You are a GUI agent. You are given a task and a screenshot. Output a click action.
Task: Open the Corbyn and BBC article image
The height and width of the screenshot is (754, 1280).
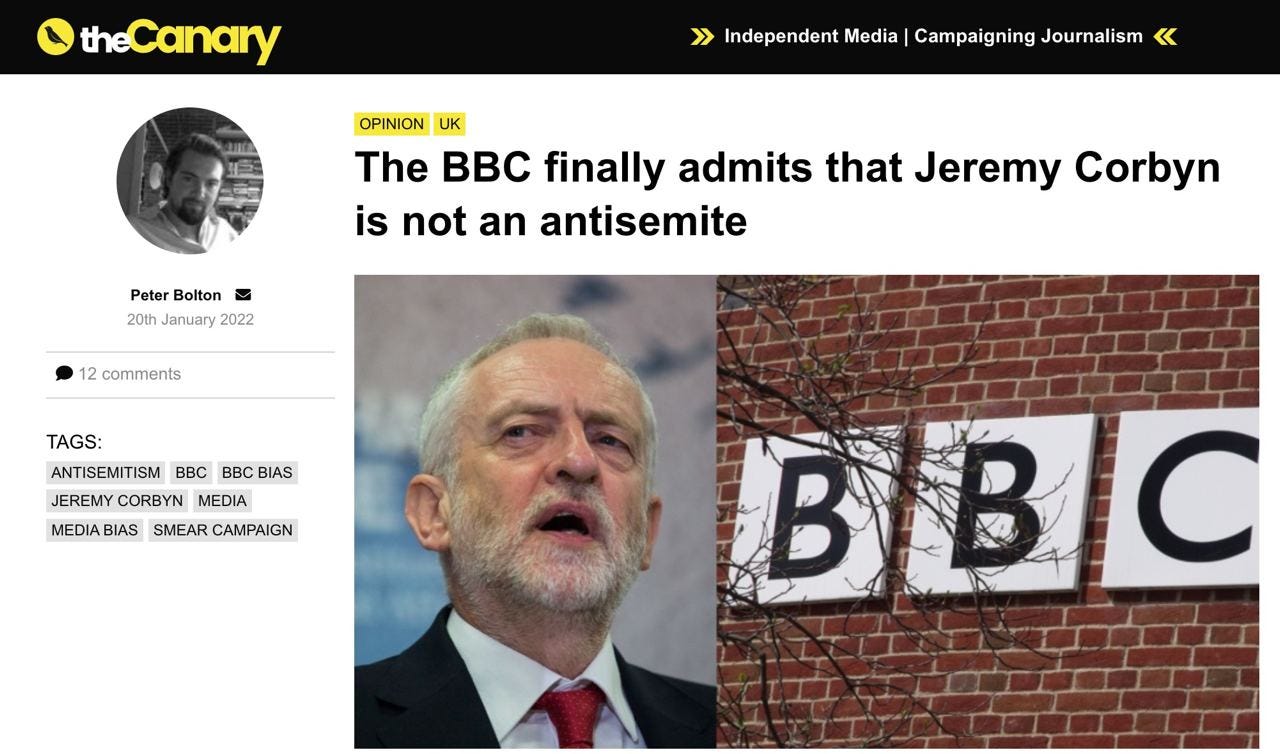(806, 511)
